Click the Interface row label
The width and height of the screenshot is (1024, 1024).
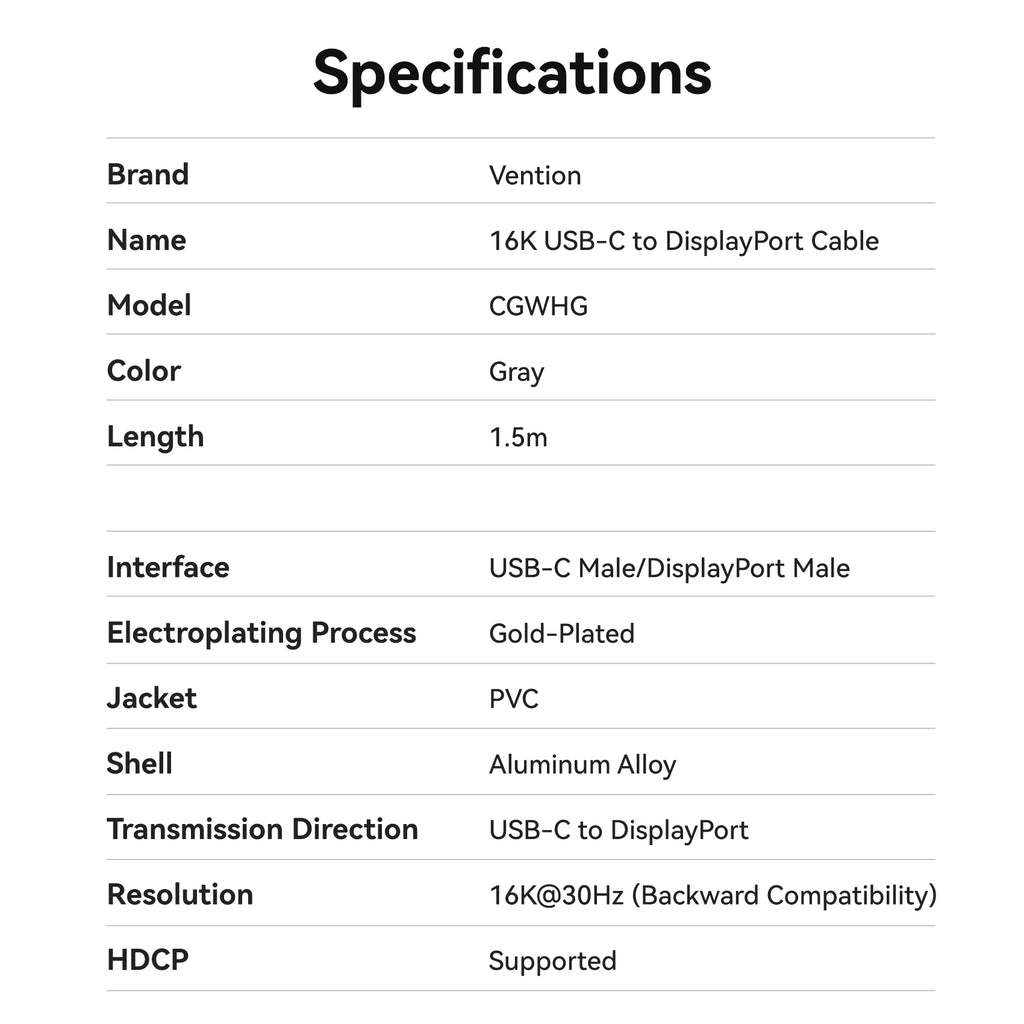[168, 567]
